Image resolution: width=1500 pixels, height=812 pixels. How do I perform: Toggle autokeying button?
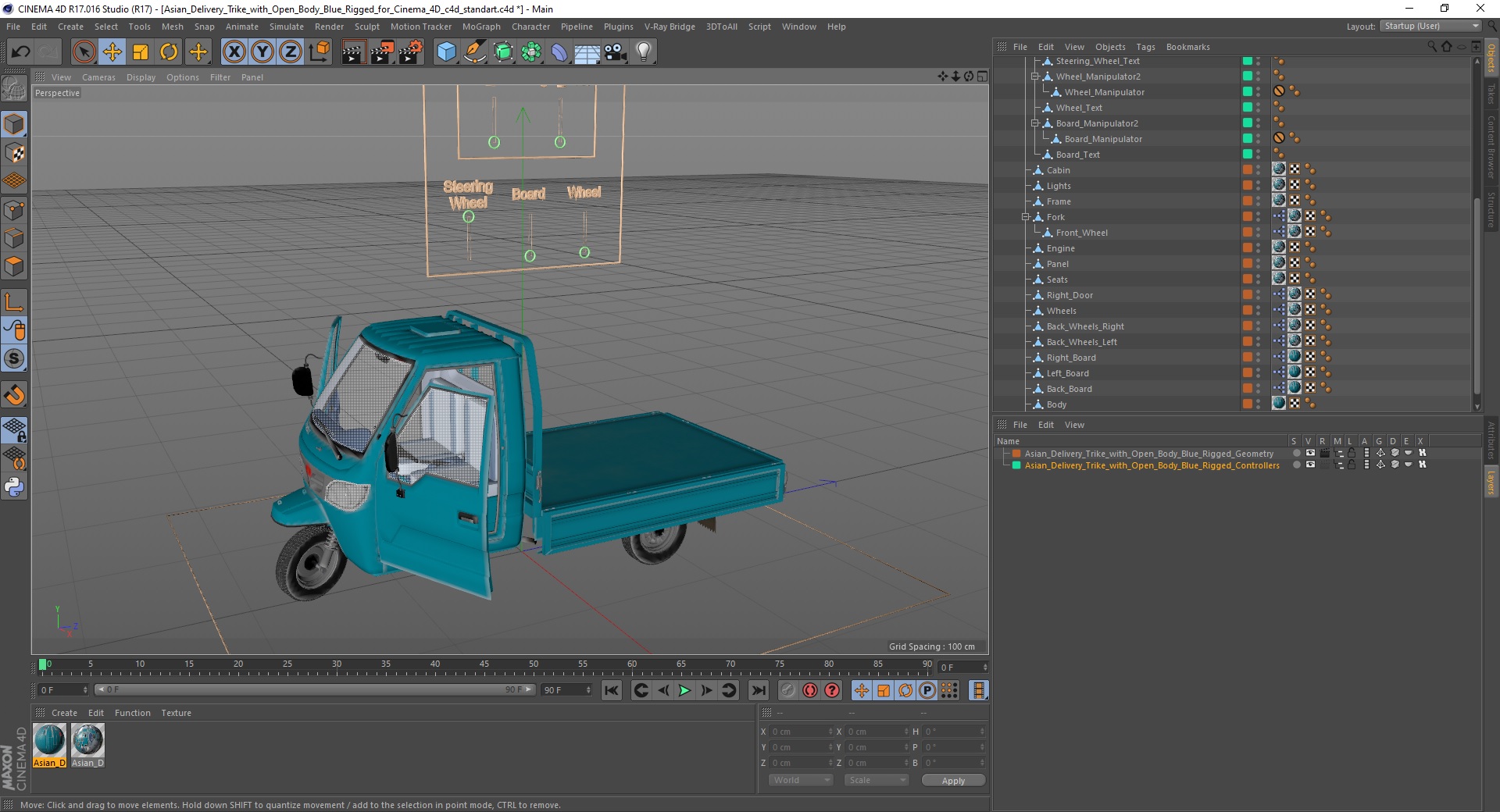tap(810, 690)
